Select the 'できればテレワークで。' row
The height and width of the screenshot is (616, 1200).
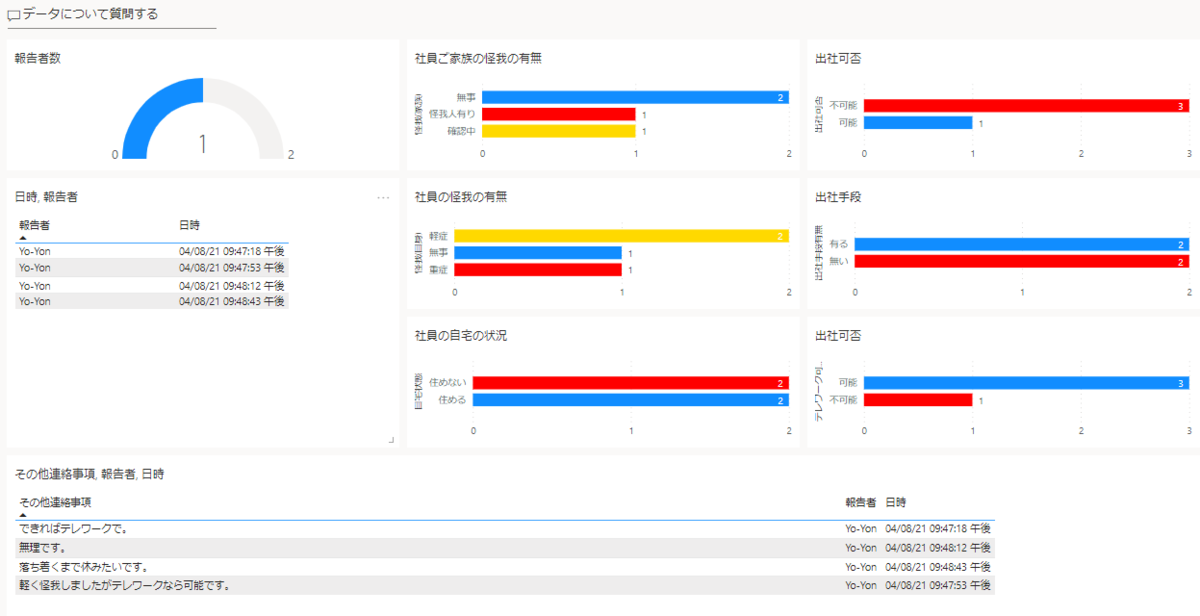[505, 528]
